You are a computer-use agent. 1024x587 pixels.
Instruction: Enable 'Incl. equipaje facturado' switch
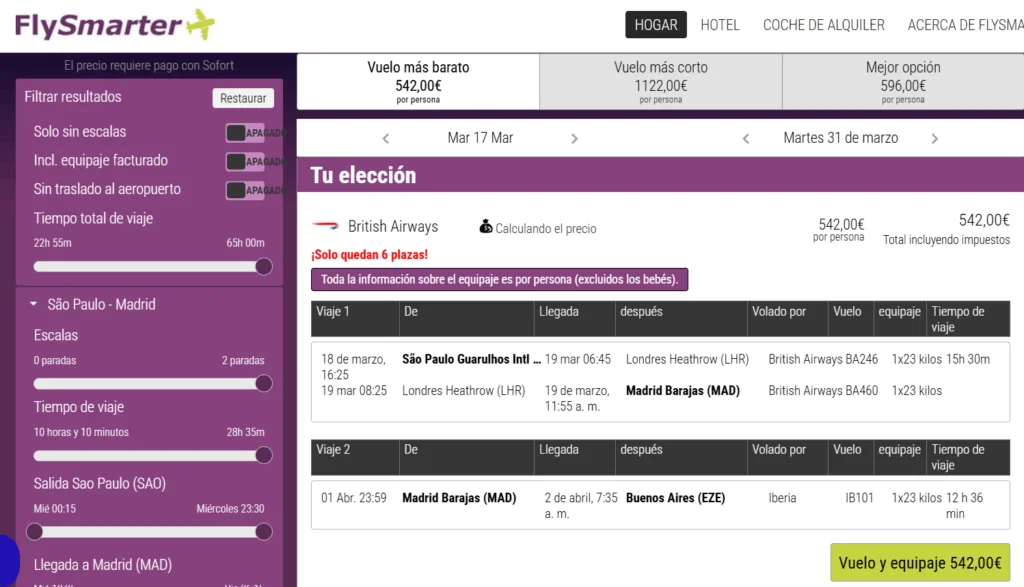pyautogui.click(x=245, y=161)
